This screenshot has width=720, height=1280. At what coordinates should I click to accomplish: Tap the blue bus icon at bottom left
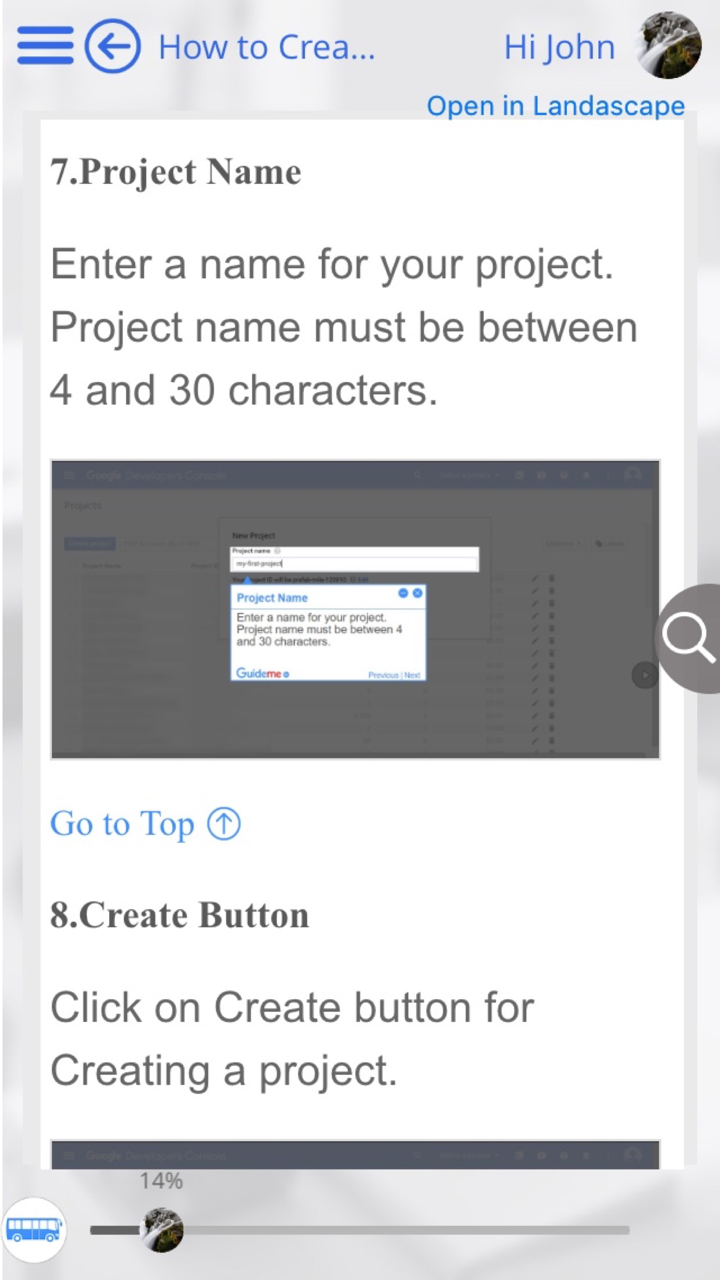36,1229
